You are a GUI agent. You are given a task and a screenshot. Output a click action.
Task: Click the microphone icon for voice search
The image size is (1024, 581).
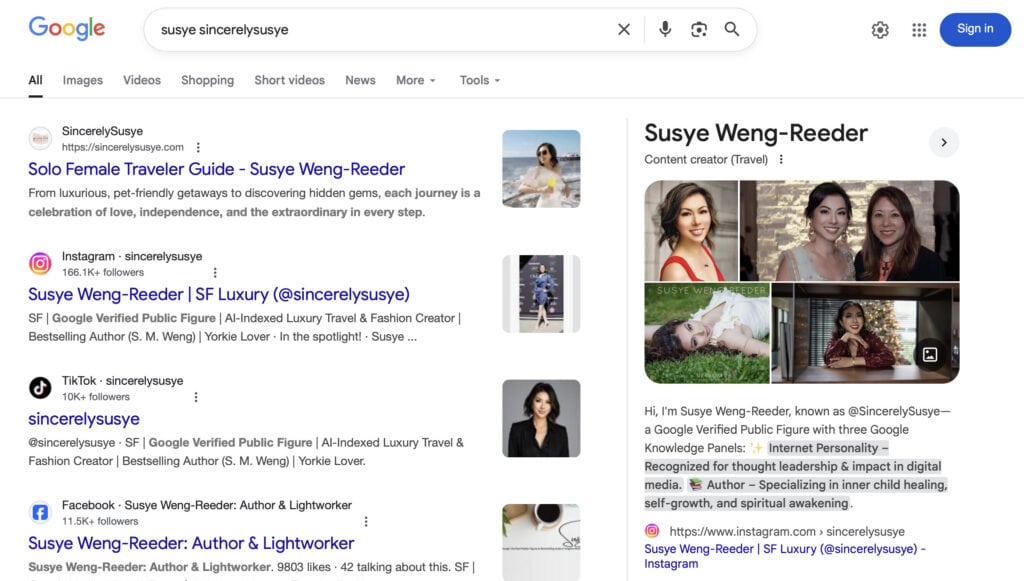665,30
